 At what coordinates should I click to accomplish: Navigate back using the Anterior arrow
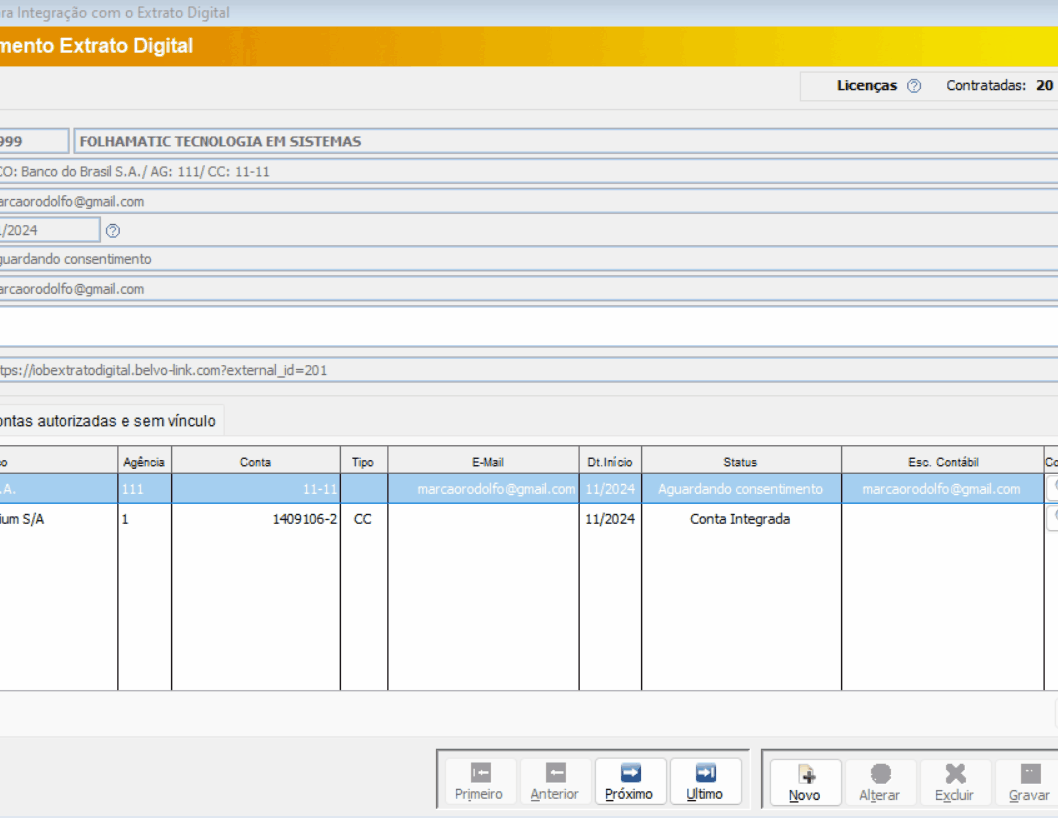555,773
